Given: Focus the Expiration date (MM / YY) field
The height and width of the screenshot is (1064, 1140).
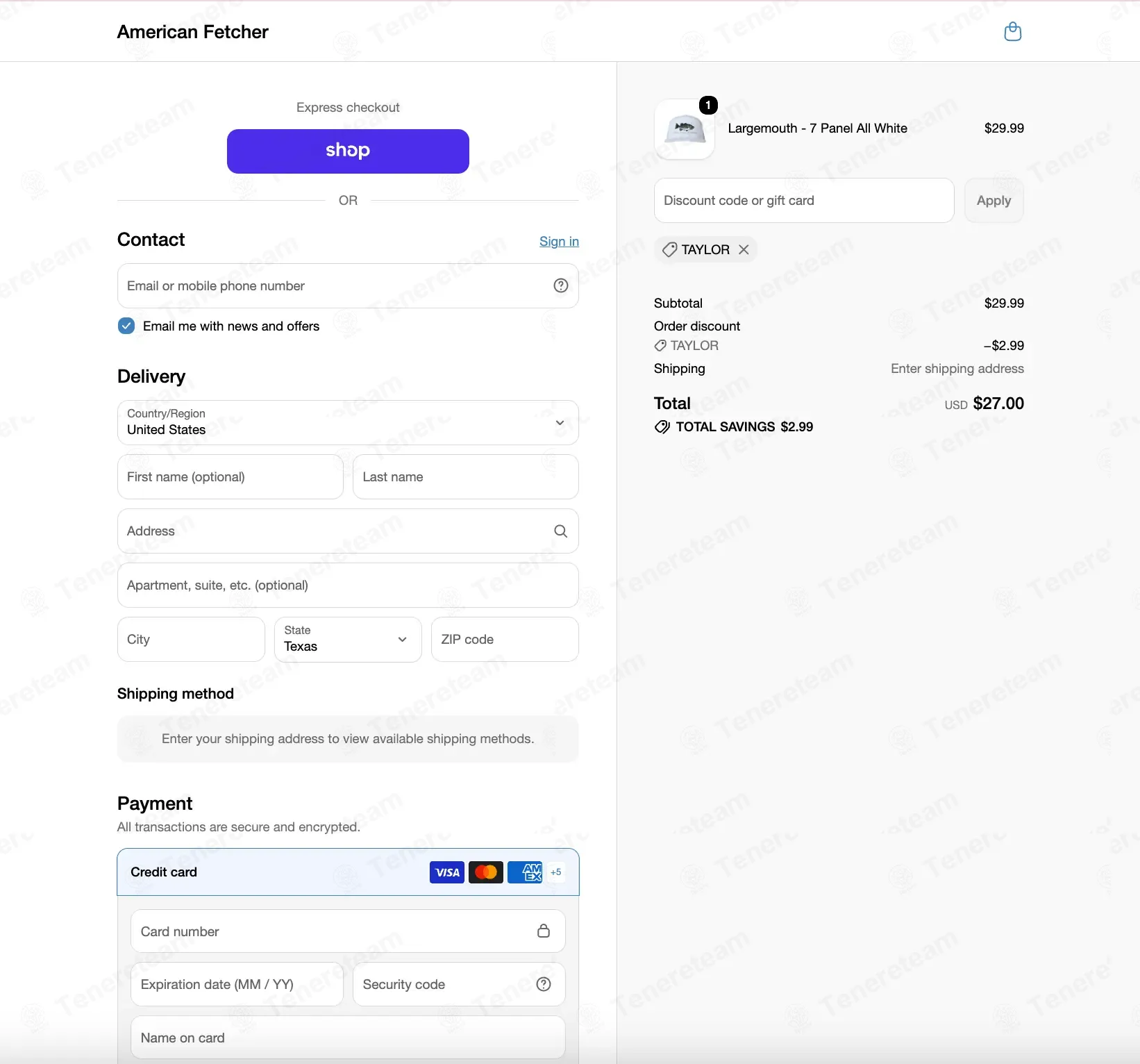Looking at the screenshot, I should [x=237, y=984].
